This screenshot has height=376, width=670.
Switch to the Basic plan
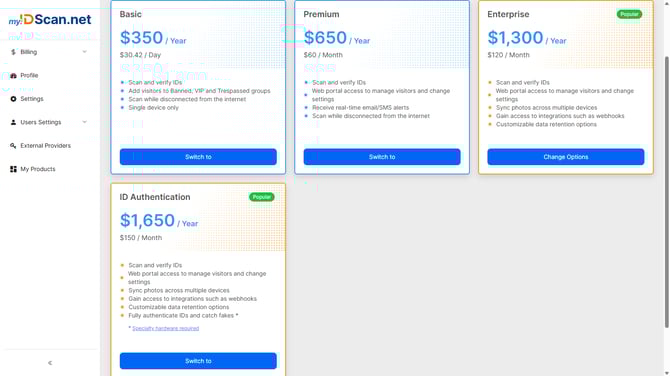(x=198, y=157)
